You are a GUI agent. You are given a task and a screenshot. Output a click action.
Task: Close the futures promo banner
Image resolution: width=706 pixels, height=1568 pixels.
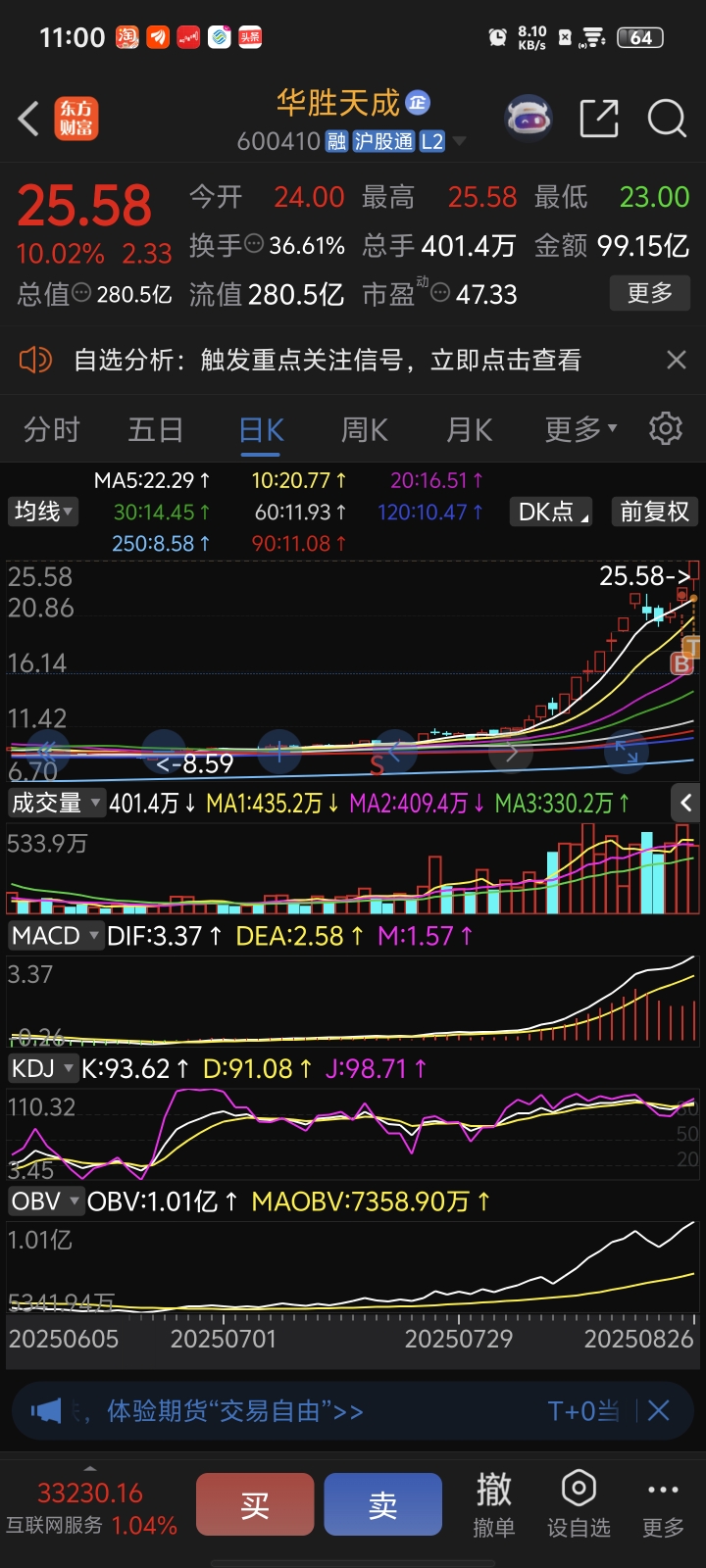coord(659,1410)
